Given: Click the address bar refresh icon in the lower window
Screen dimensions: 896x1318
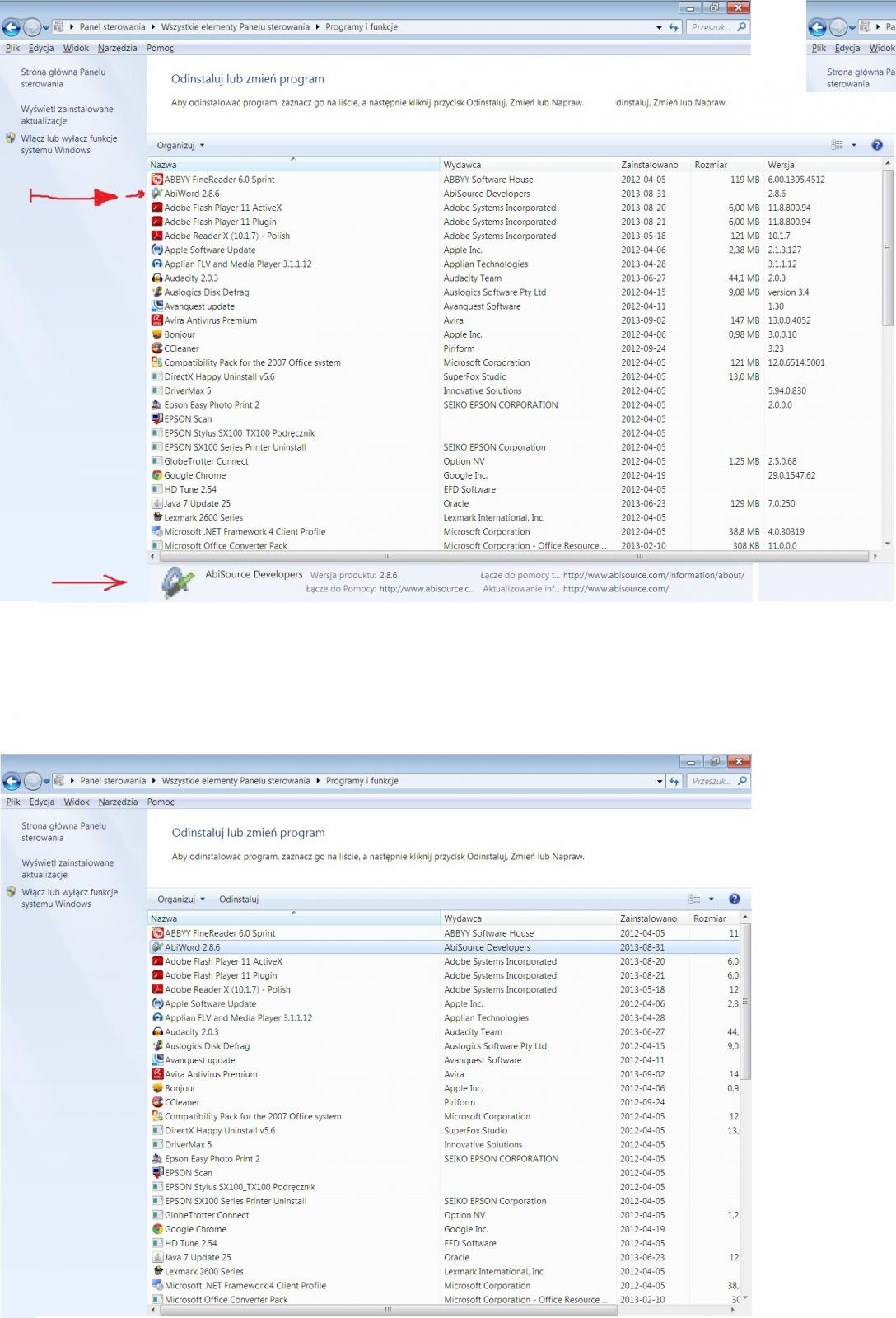Looking at the screenshot, I should pyautogui.click(x=674, y=781).
